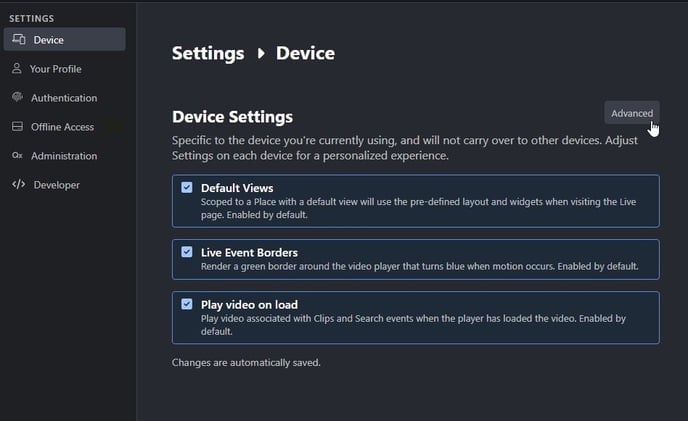This screenshot has height=421, width=688.
Task: Switch to the Administration settings
Action: pos(64,156)
